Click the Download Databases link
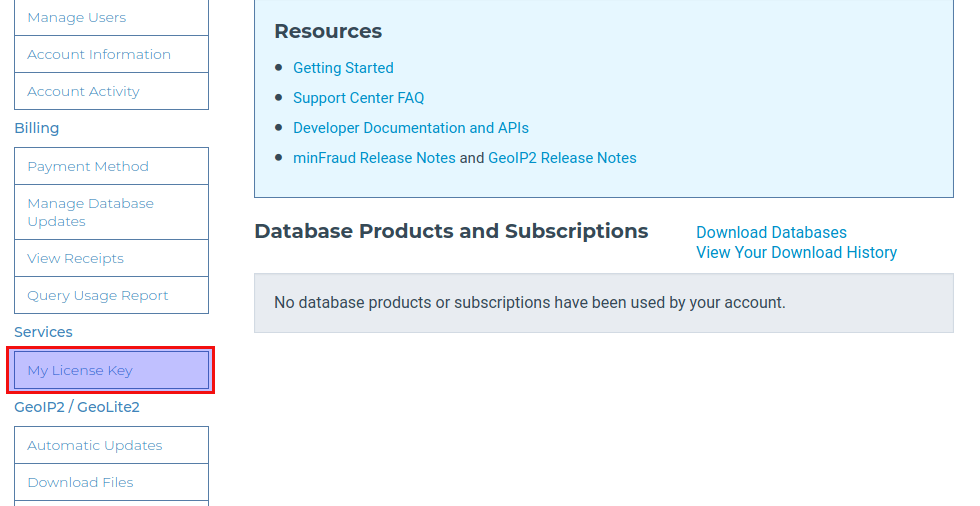The width and height of the screenshot is (980, 506). coord(771,233)
